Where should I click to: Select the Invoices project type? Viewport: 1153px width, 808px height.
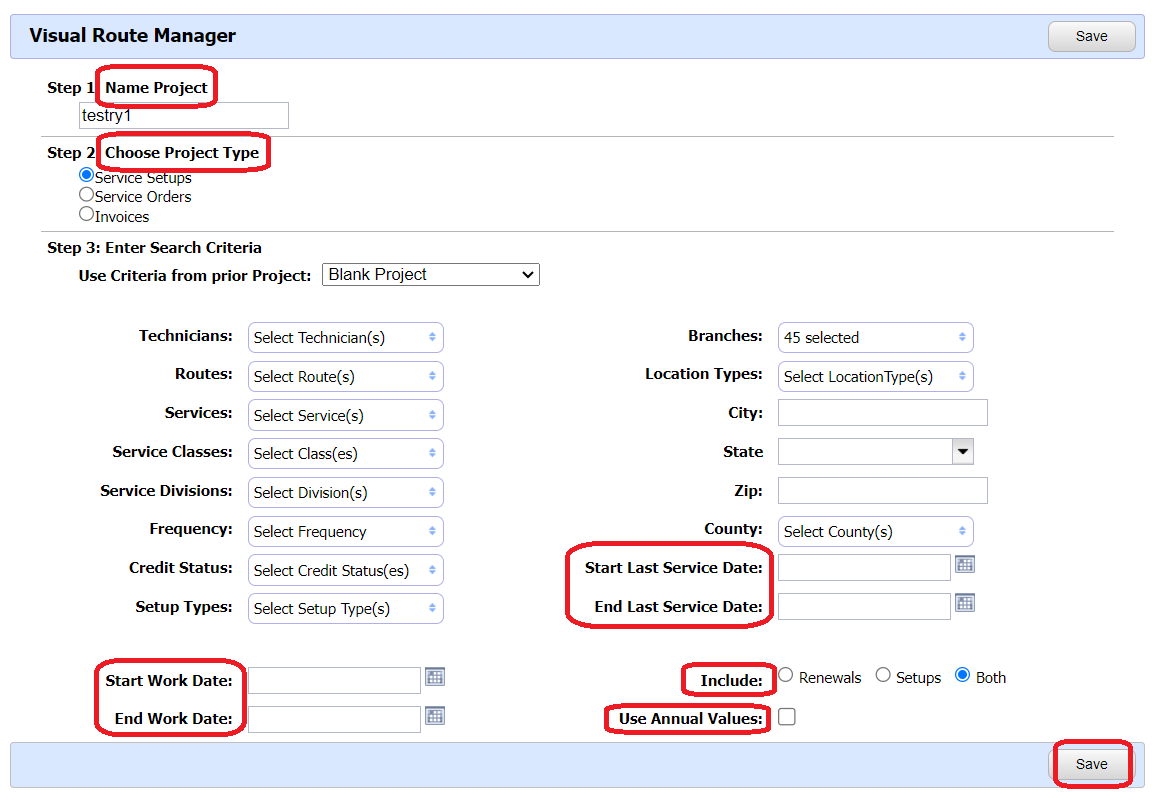86,215
